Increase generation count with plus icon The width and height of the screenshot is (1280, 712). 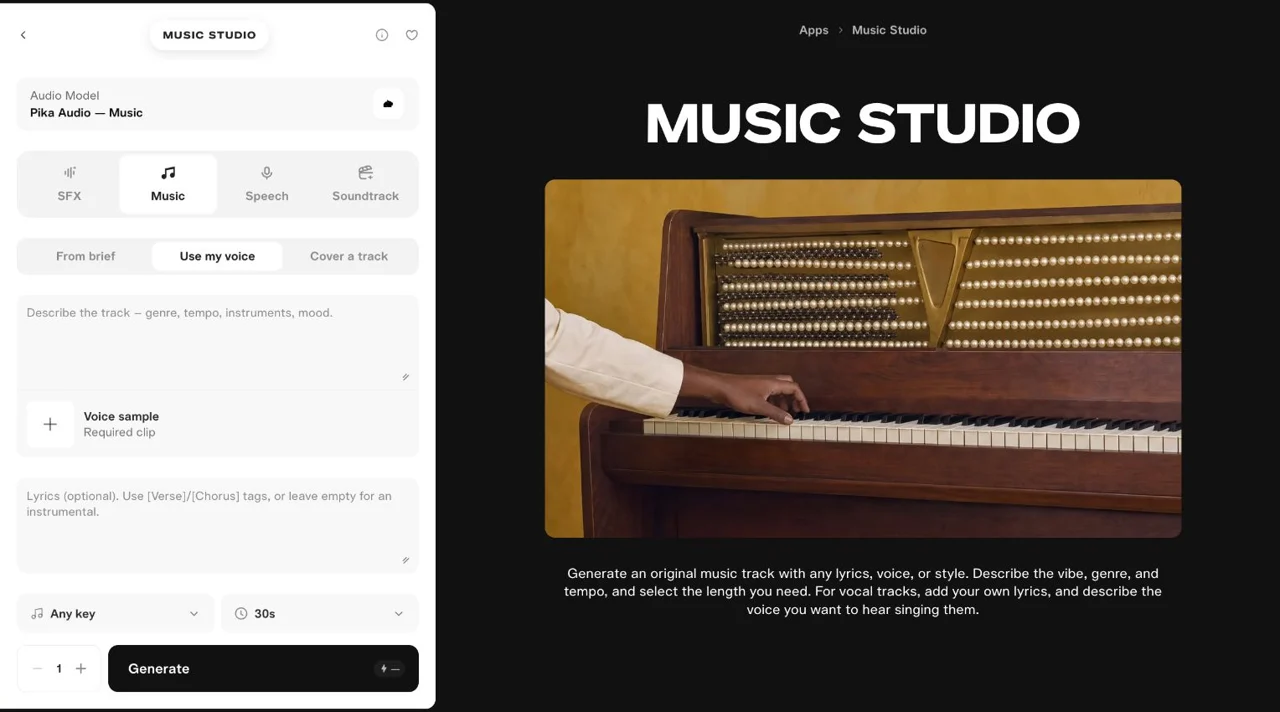pos(81,669)
